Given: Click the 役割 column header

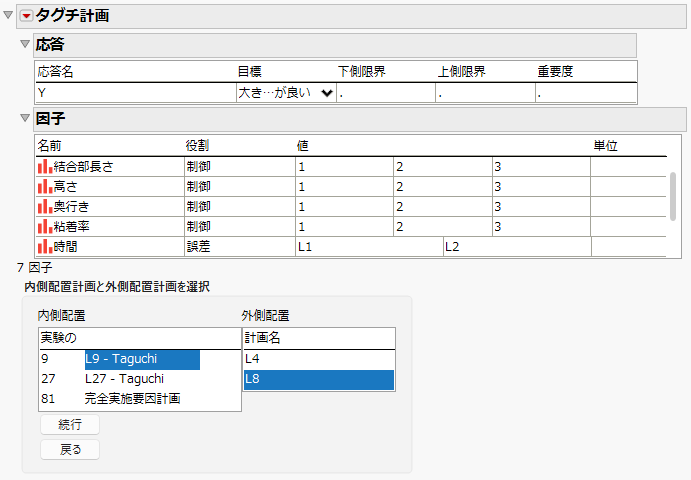Looking at the screenshot, I should pos(197,145).
